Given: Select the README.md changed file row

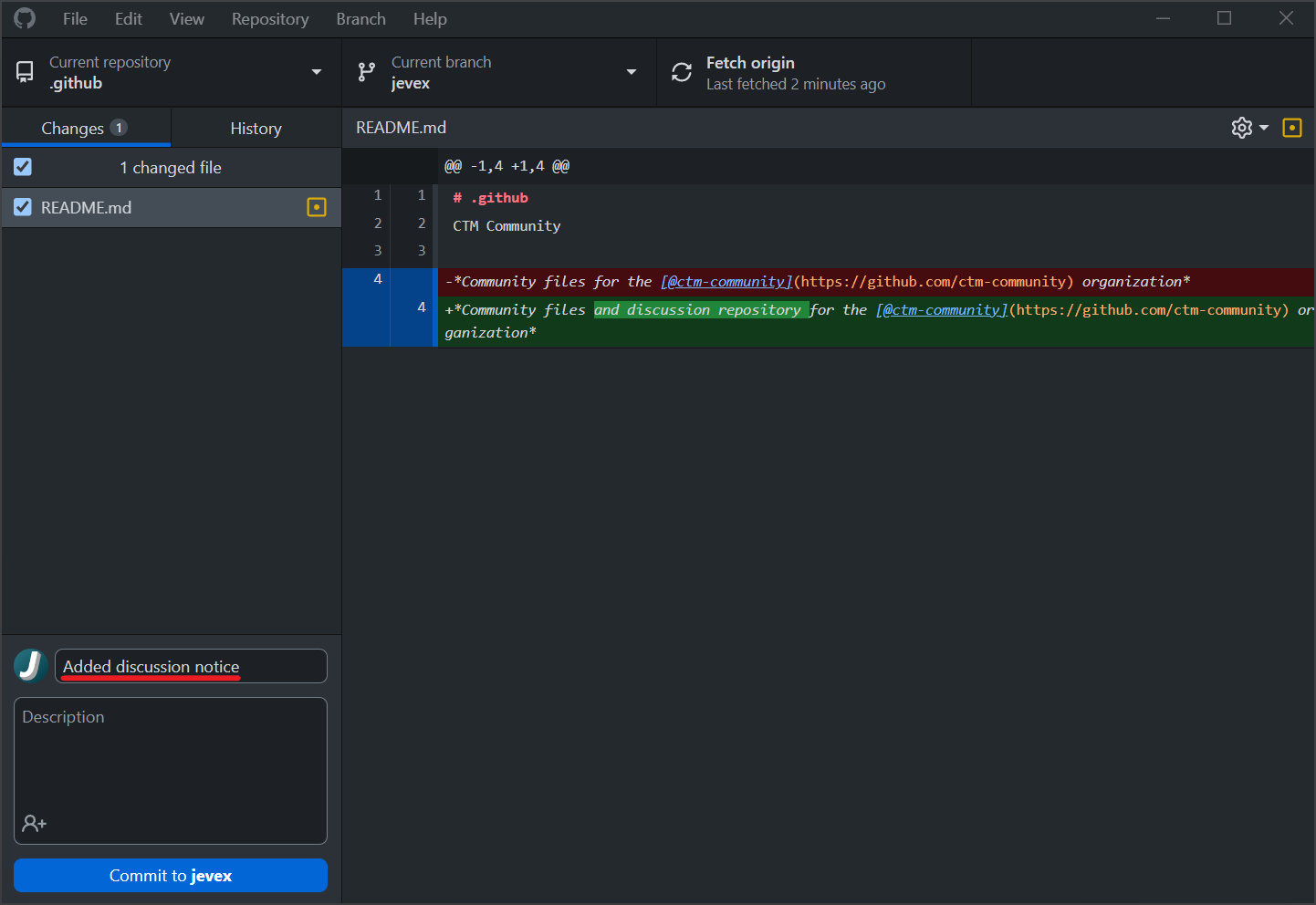Looking at the screenshot, I should pyautogui.click(x=172, y=208).
